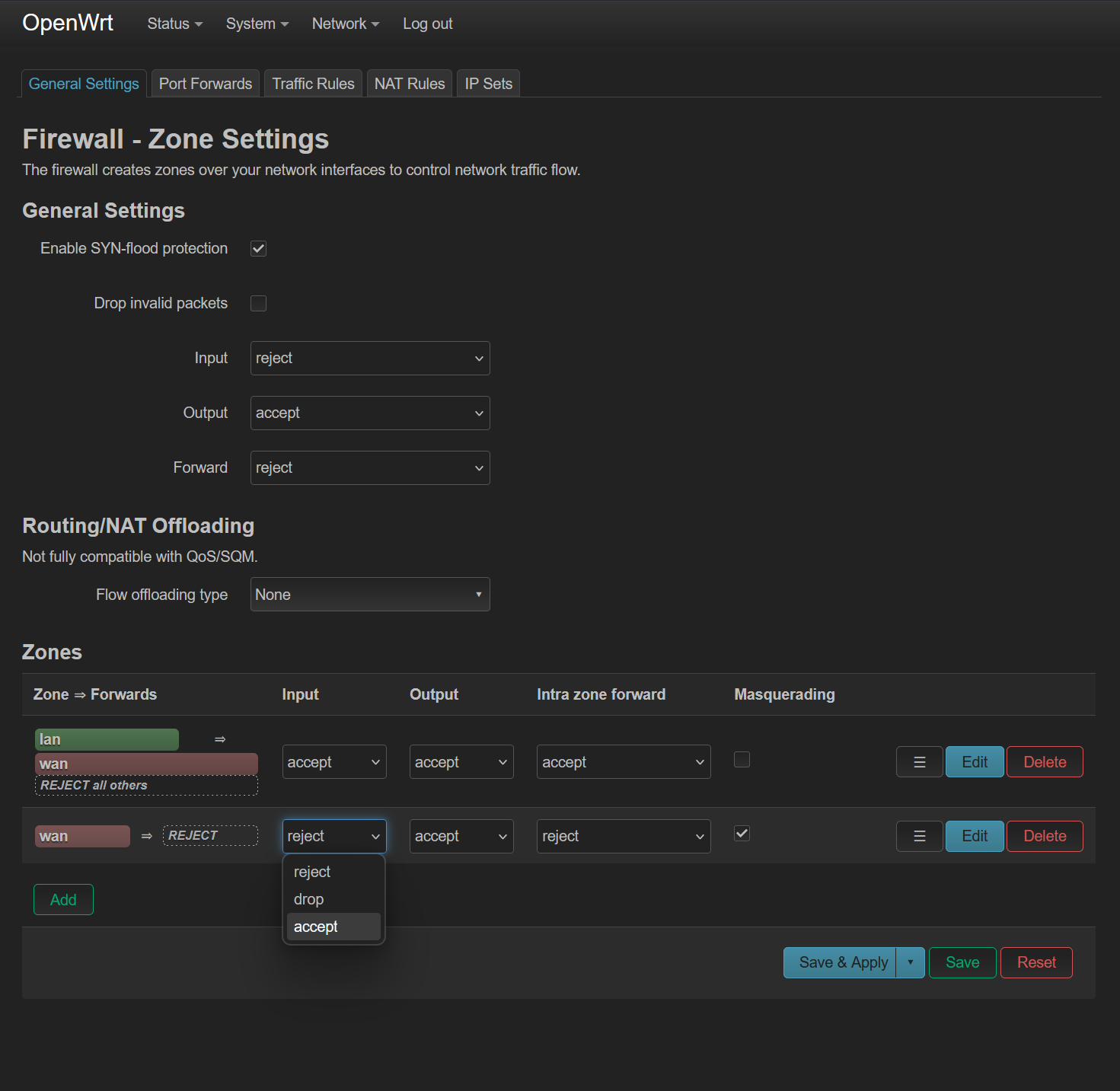Enable Drop invalid packets checkbox
Screen dimensions: 1120x1091
(x=259, y=304)
